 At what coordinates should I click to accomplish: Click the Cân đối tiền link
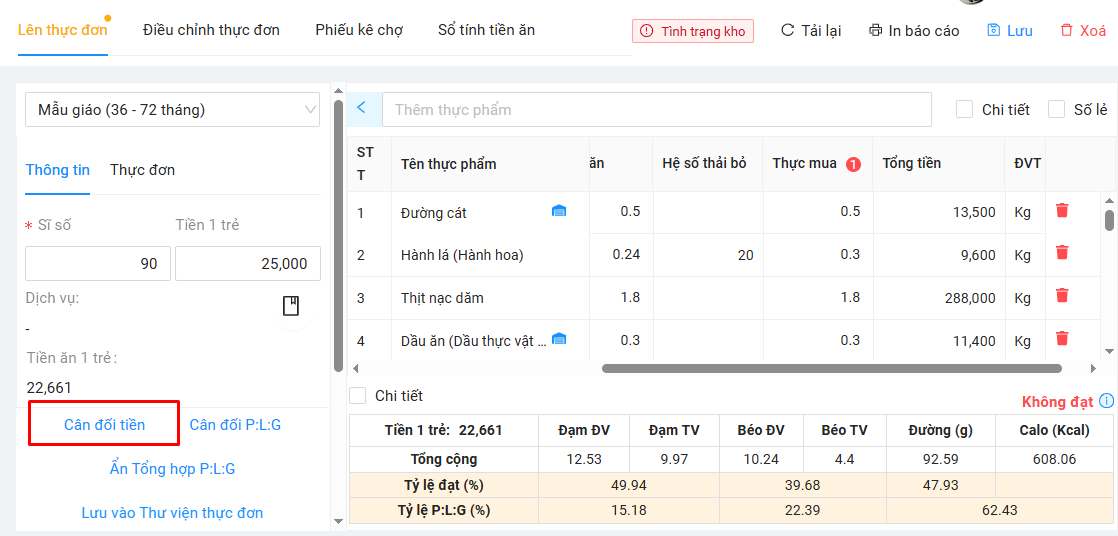pyautogui.click(x=104, y=425)
